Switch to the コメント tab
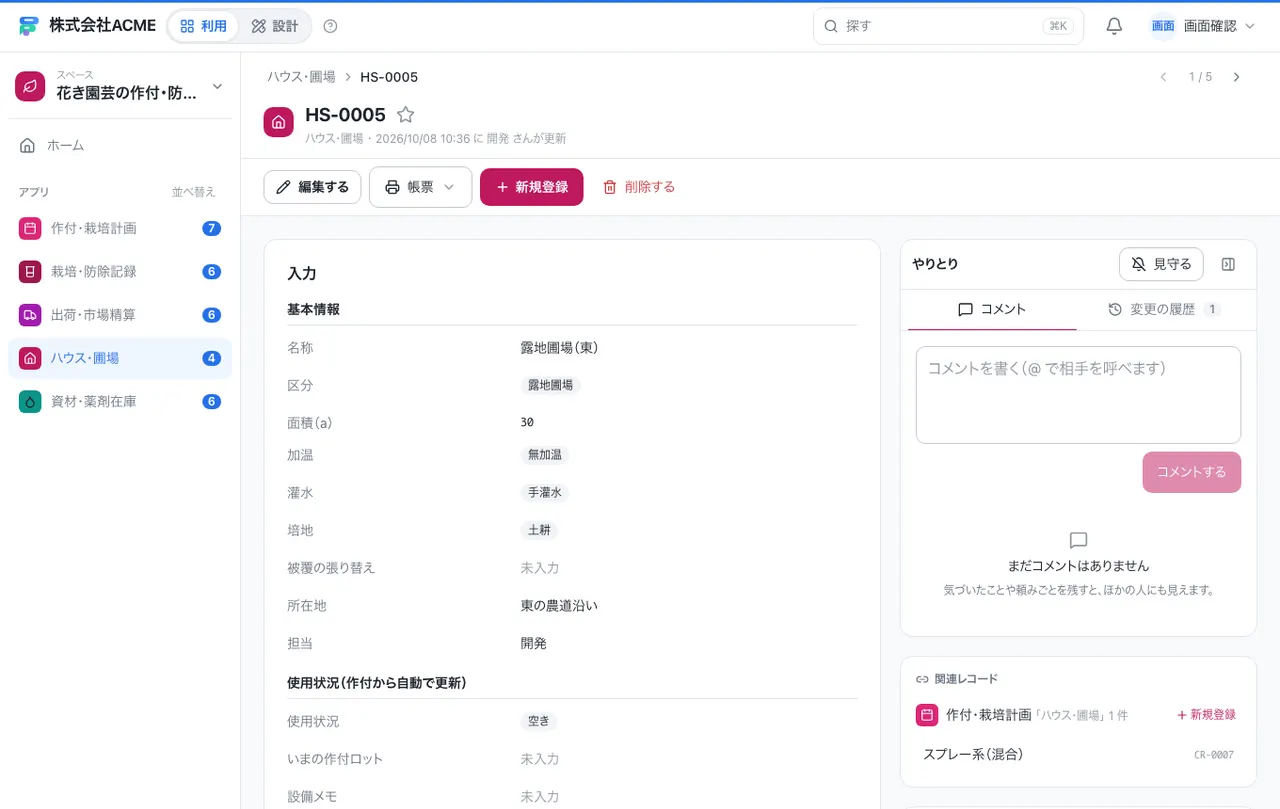This screenshot has width=1280, height=809. click(x=992, y=310)
